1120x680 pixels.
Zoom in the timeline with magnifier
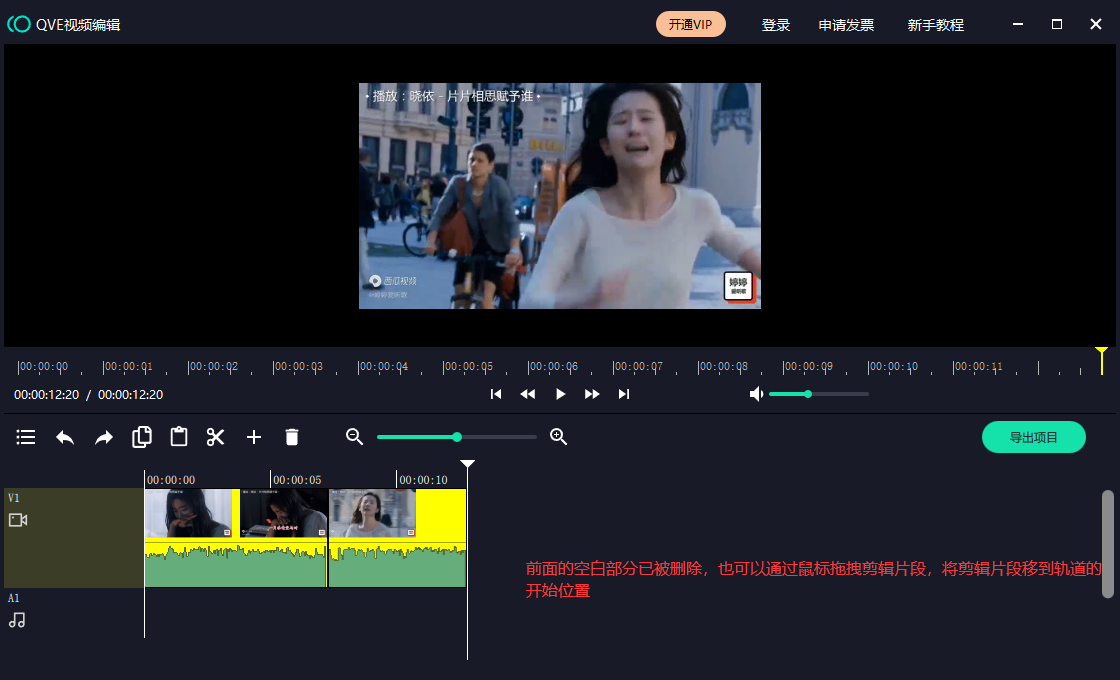click(x=559, y=437)
